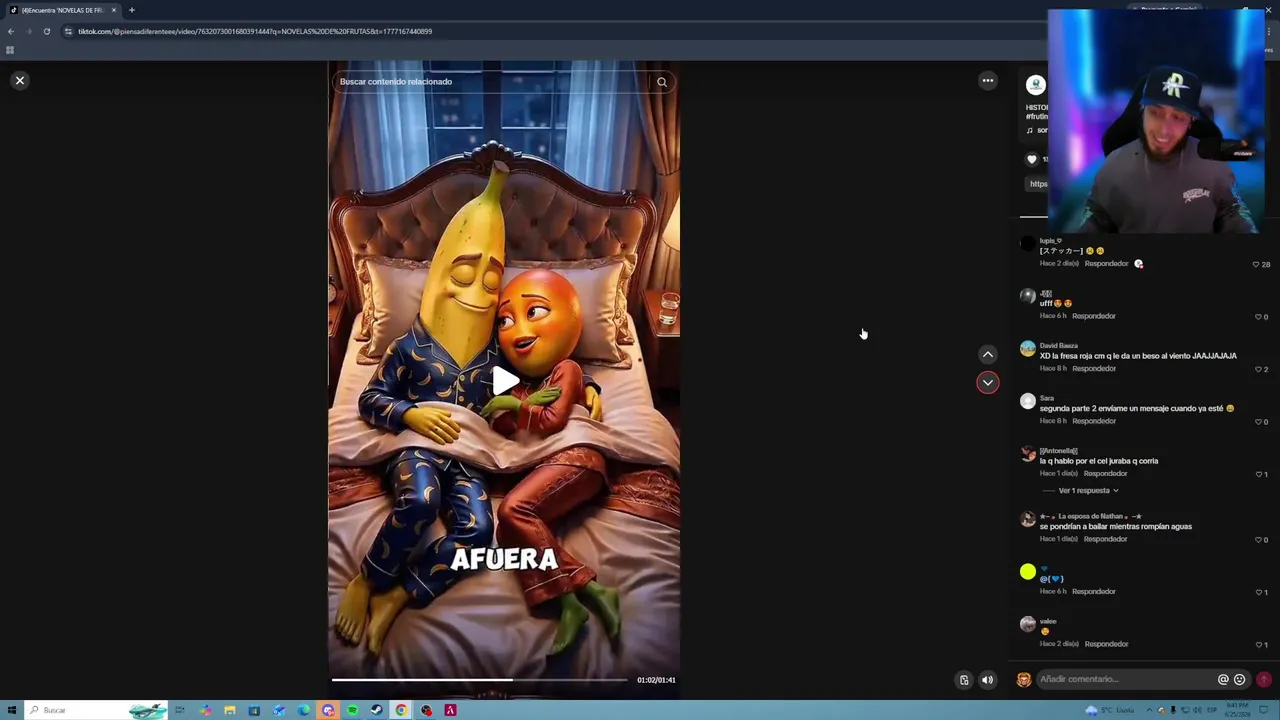Image resolution: width=1280 pixels, height=720 pixels.
Task: Open valee's profile avatar
Action: pos(1027,624)
